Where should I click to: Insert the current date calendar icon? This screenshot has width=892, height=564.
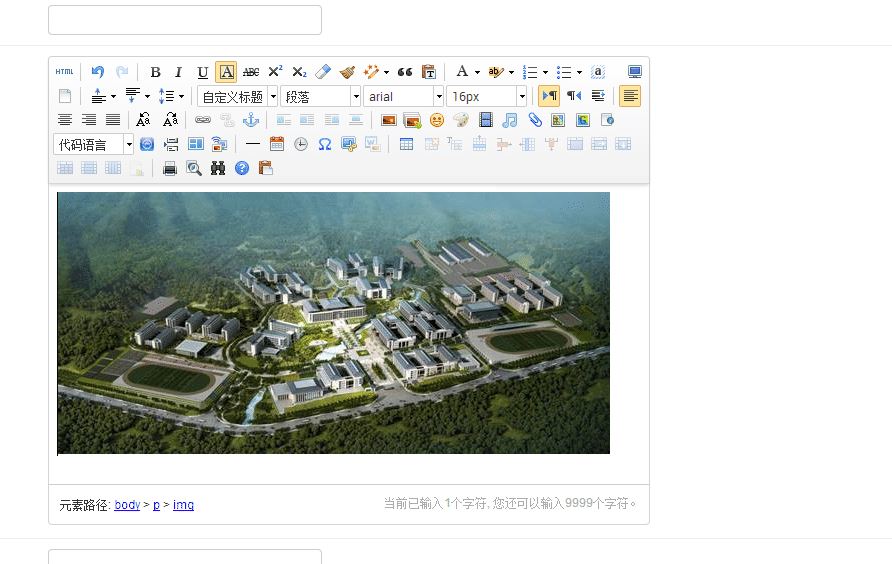(277, 144)
